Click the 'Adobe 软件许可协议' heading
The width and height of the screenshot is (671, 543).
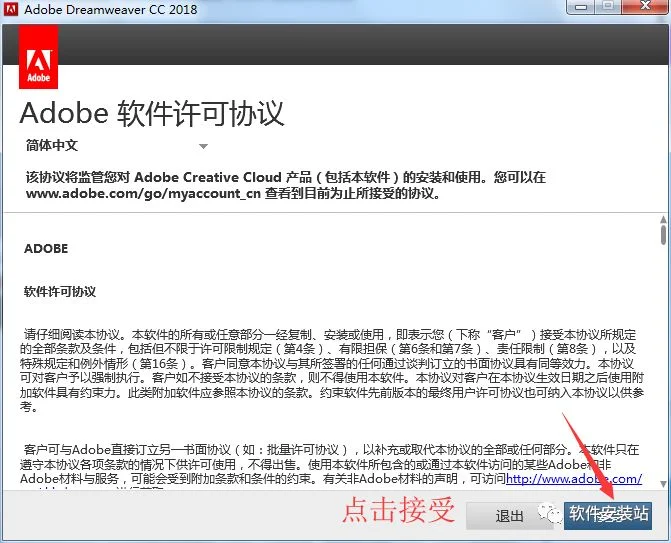click(x=152, y=114)
